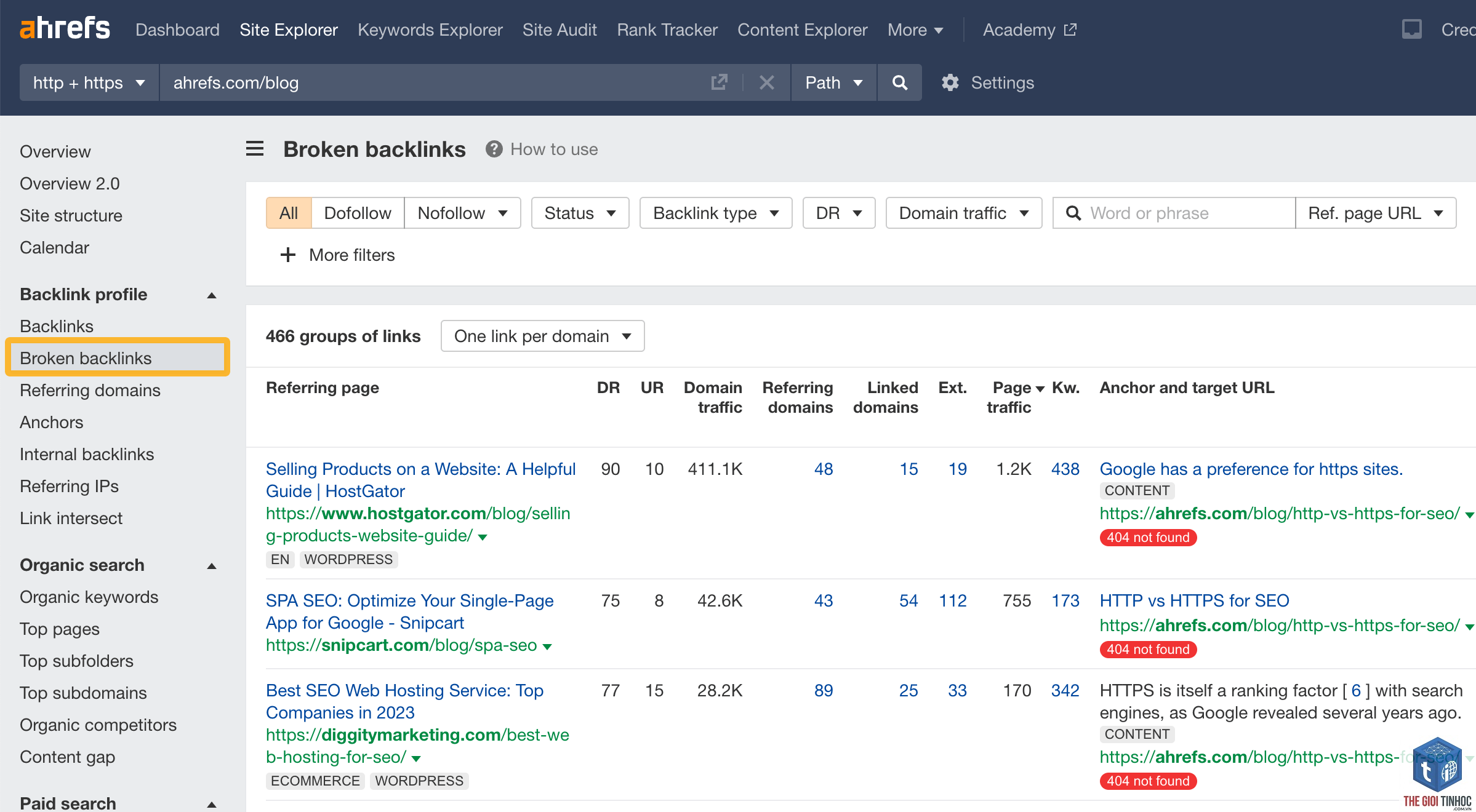Open Keywords Explorer tab
The height and width of the screenshot is (812, 1476).
pyautogui.click(x=430, y=30)
